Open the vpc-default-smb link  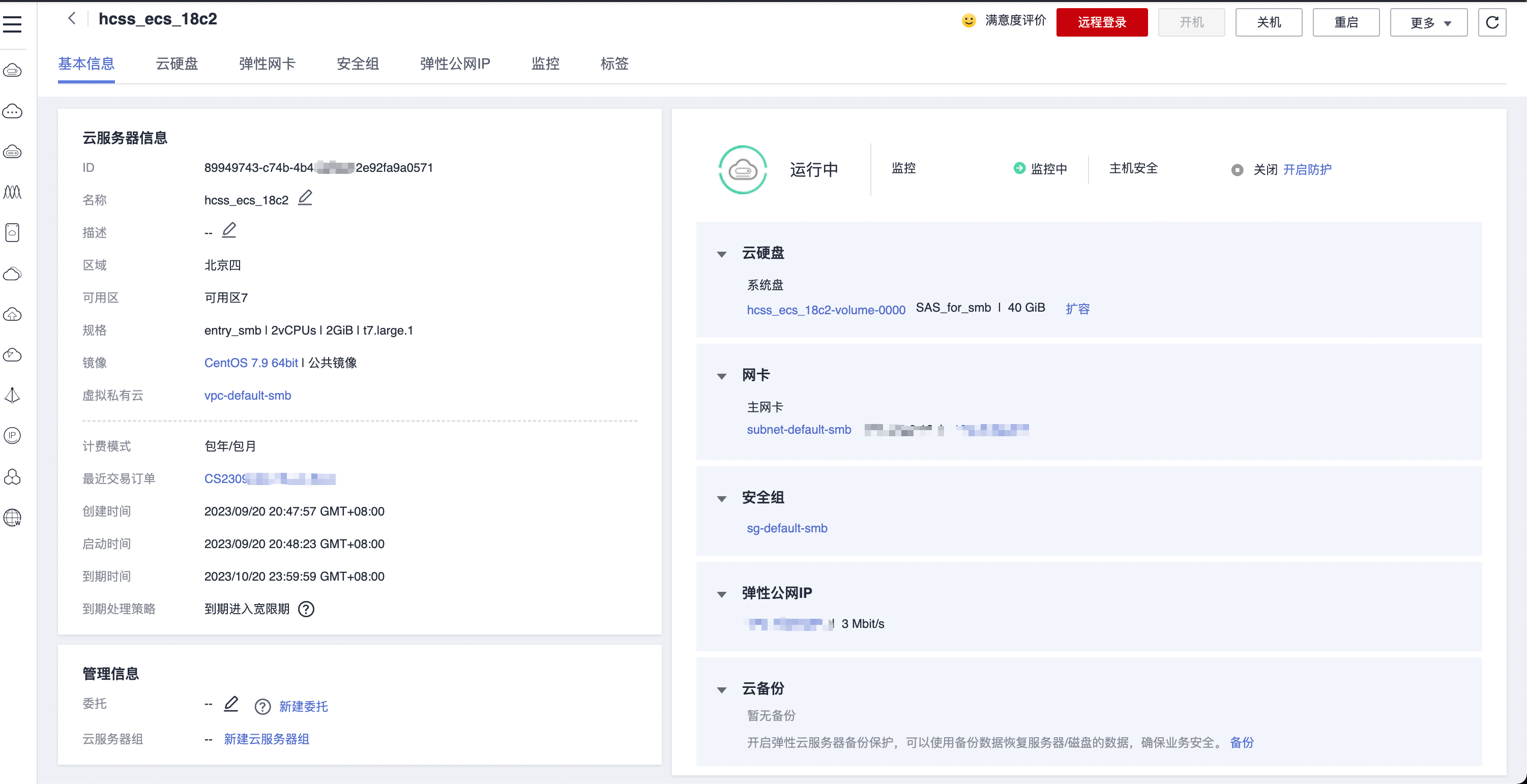pyautogui.click(x=248, y=395)
